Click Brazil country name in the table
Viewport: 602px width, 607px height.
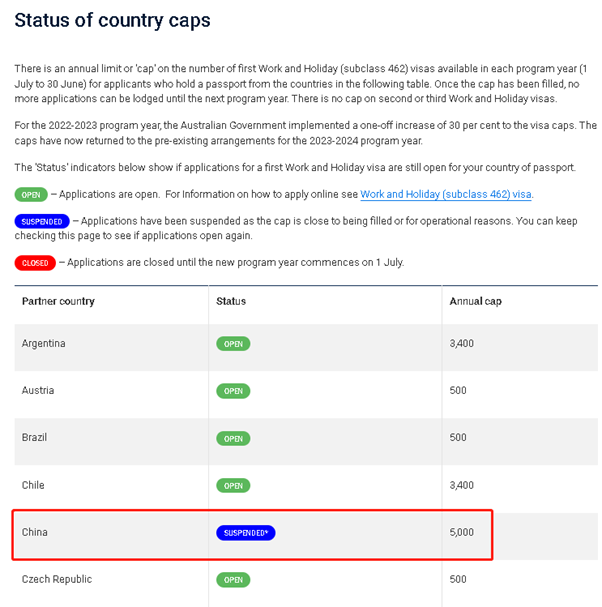pos(34,437)
